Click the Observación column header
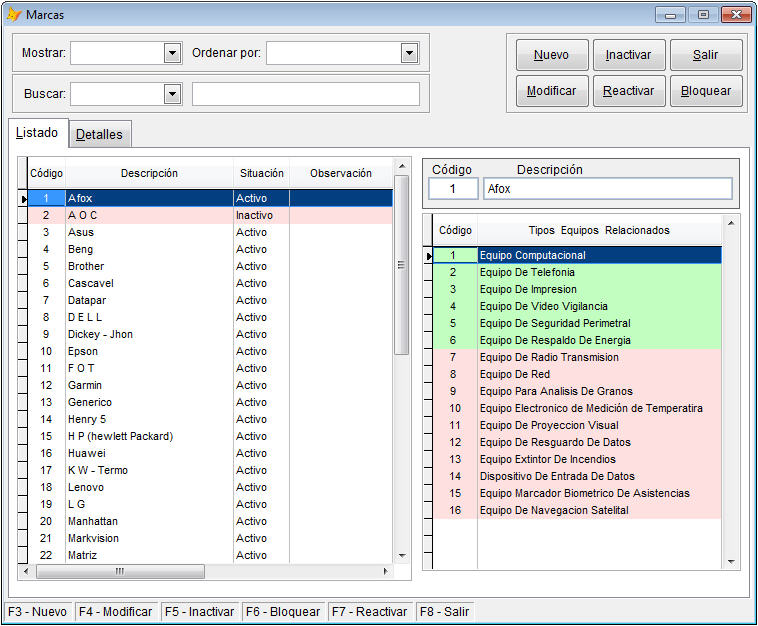 click(341, 173)
